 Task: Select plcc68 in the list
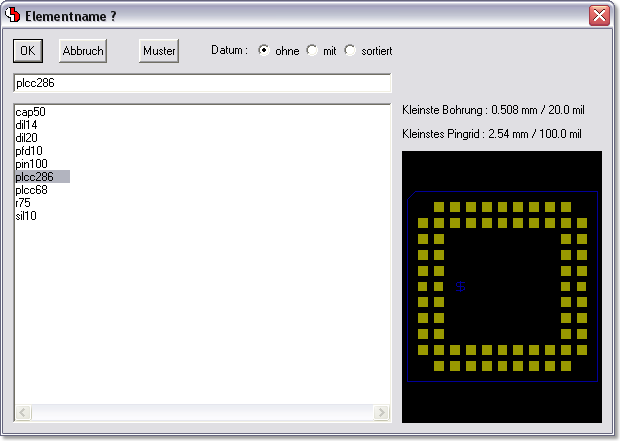pyautogui.click(x=31, y=190)
